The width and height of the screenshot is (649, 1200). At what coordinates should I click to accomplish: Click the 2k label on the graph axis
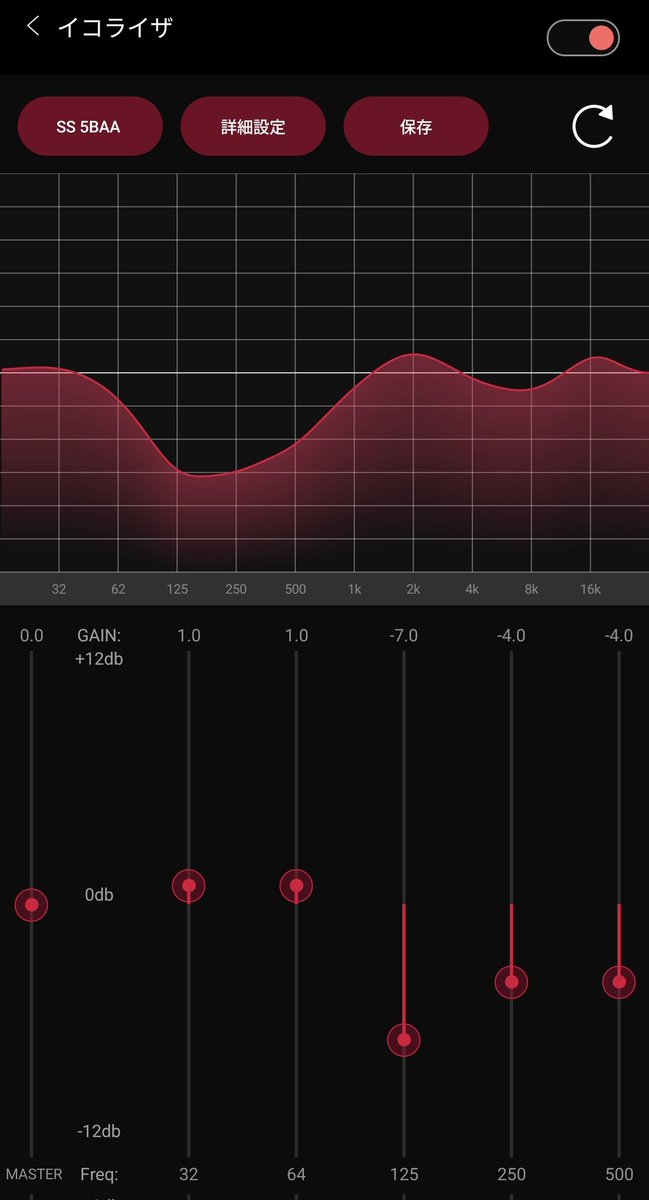tap(413, 589)
